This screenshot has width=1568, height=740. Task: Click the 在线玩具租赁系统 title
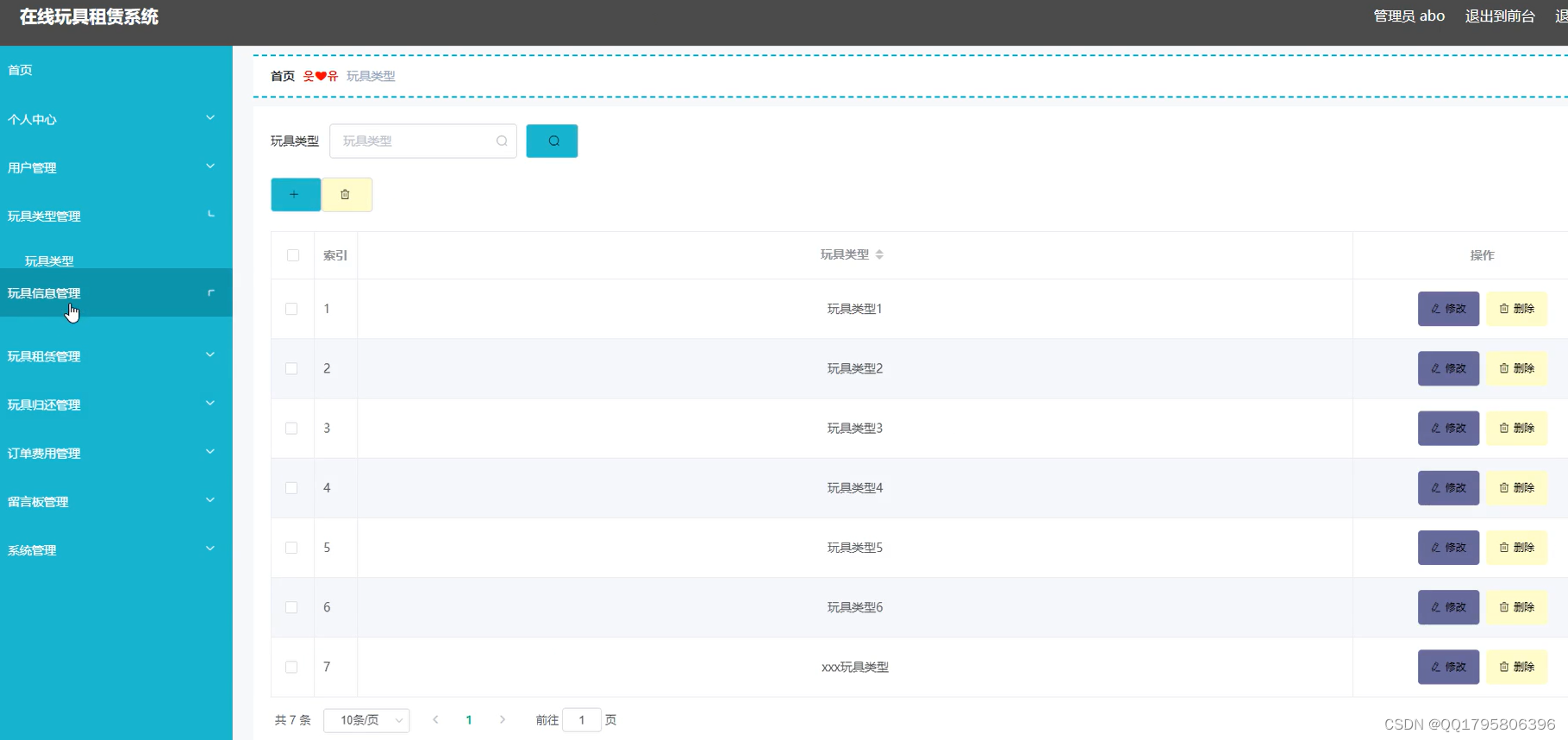tap(89, 17)
